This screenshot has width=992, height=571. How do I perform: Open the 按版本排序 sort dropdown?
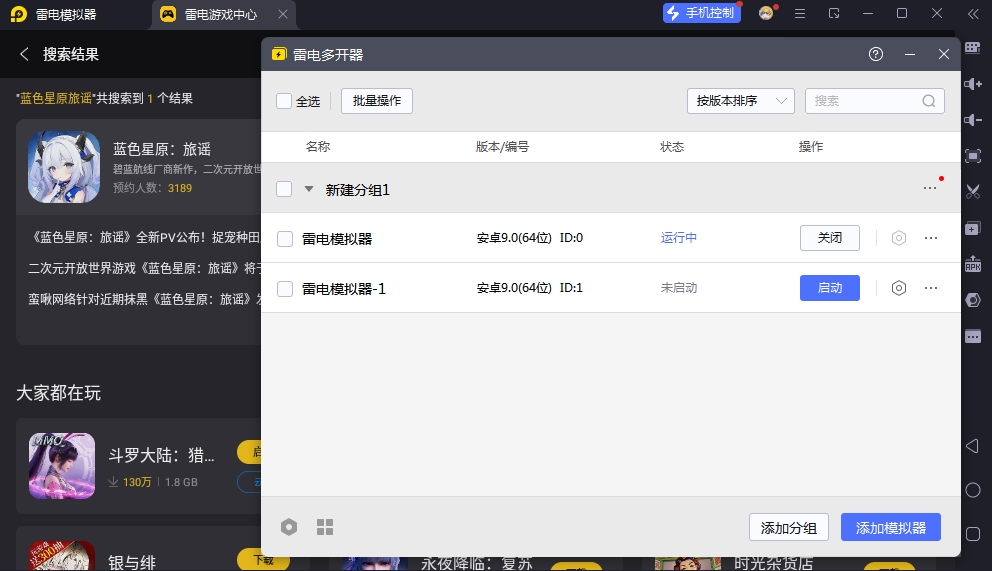(740, 101)
